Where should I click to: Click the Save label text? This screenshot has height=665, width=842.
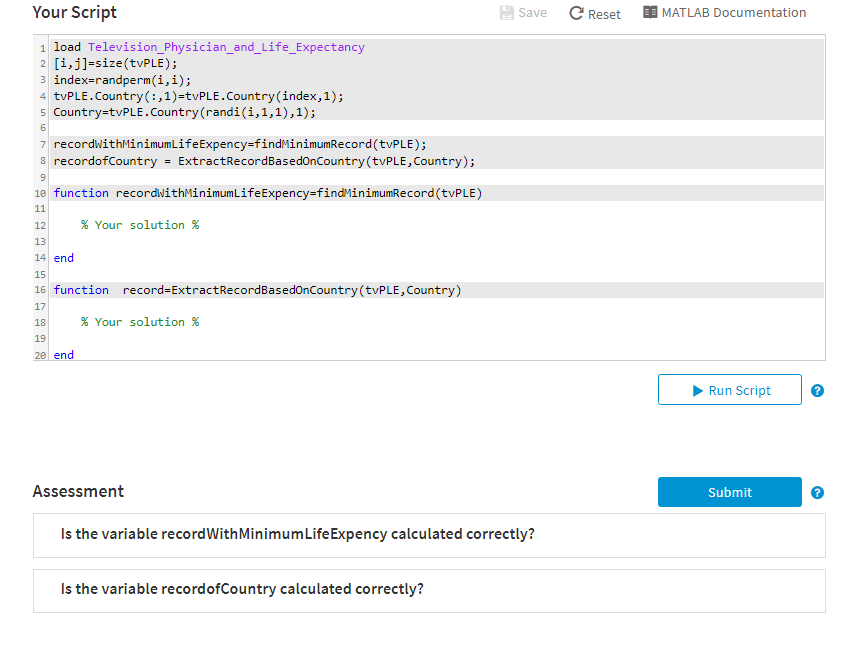coord(533,13)
